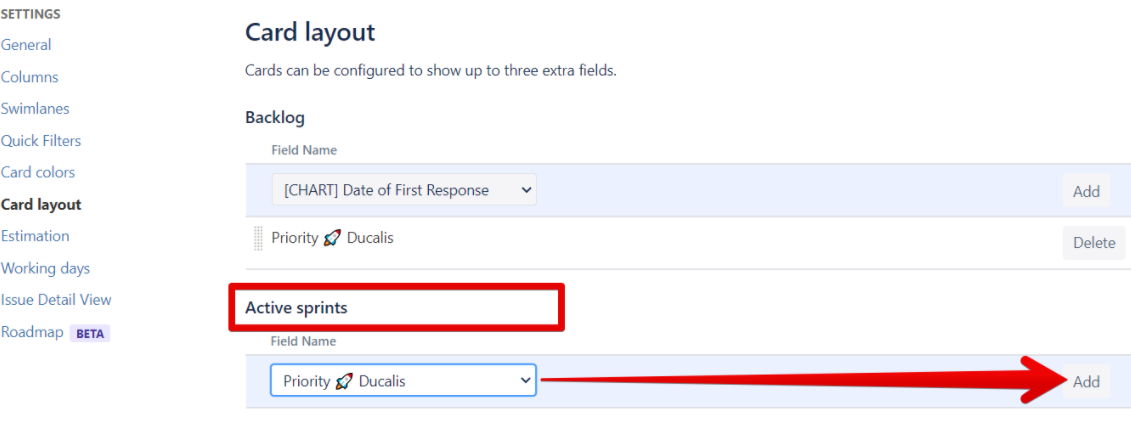1131x433 pixels.
Task: Open General settings
Action: tap(27, 45)
